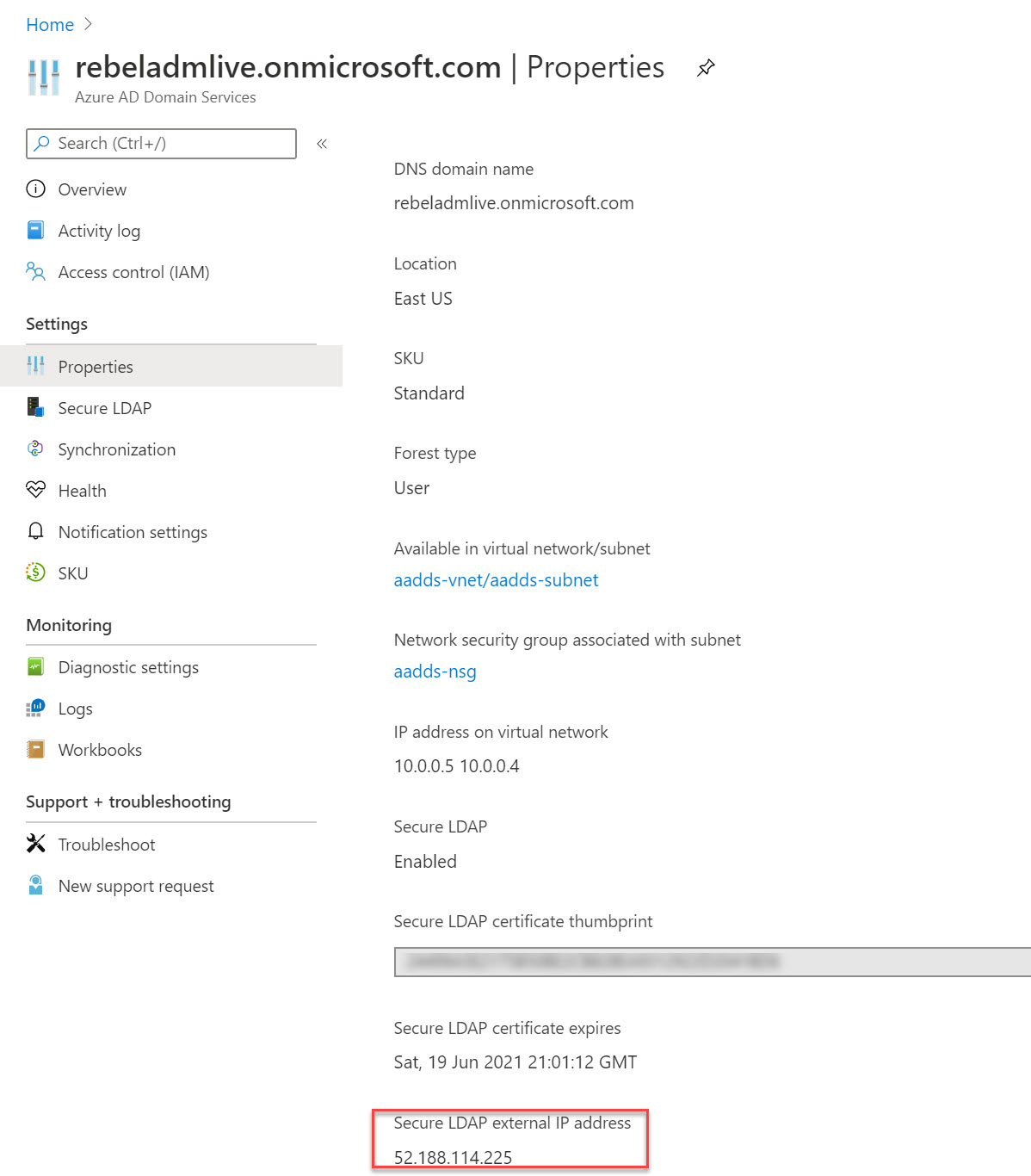
Task: Click the breadcrumb chevron after Home
Action: pyautogui.click(x=88, y=24)
